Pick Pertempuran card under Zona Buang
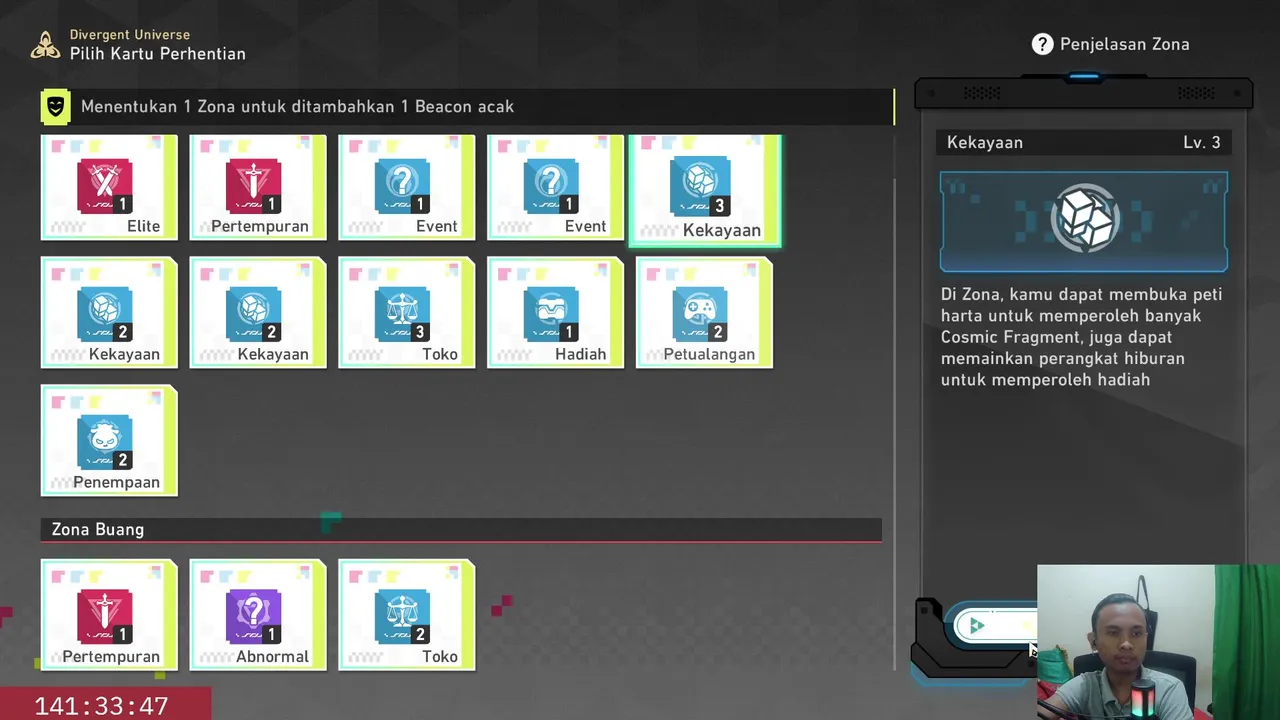The image size is (1280, 720). pyautogui.click(x=109, y=615)
